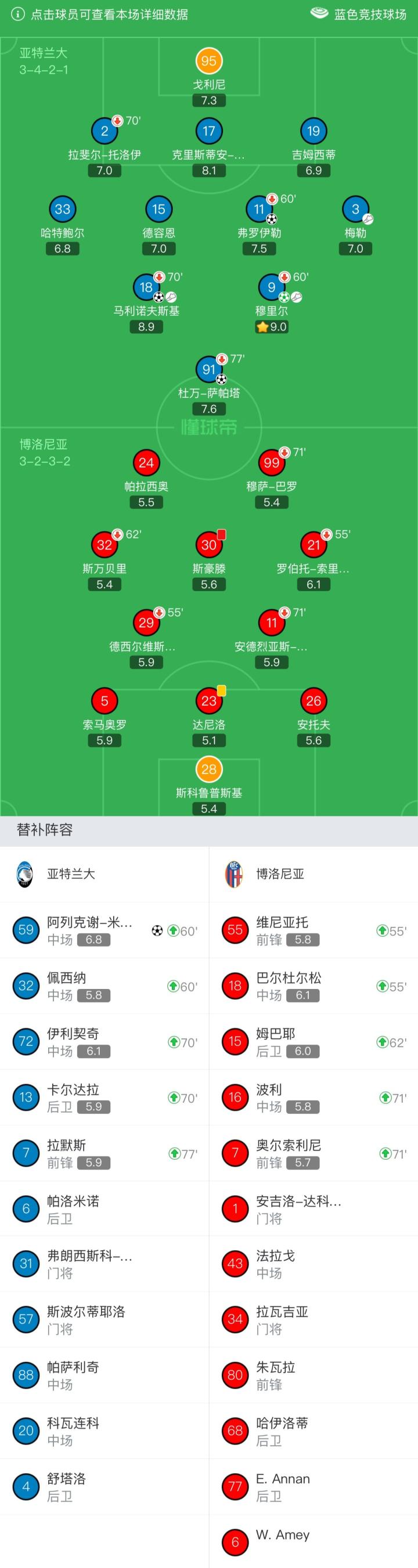
Task: Select 弗罗伊勒 number 11 Atalanta badge
Action: pos(259,209)
